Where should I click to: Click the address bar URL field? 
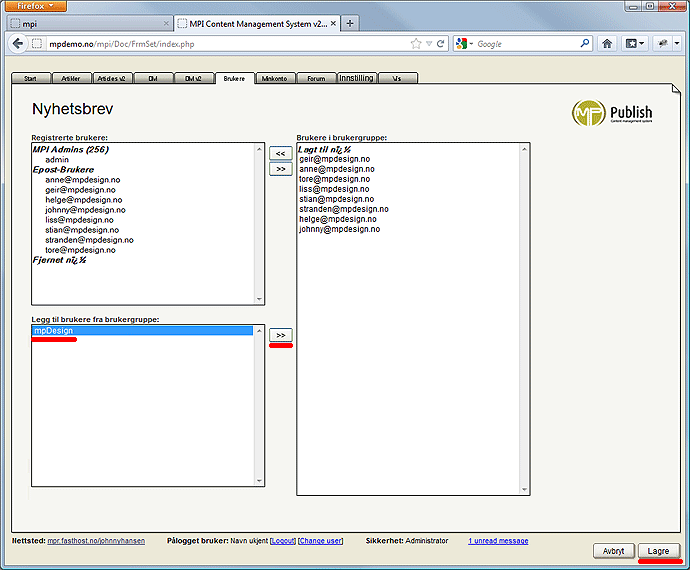228,44
